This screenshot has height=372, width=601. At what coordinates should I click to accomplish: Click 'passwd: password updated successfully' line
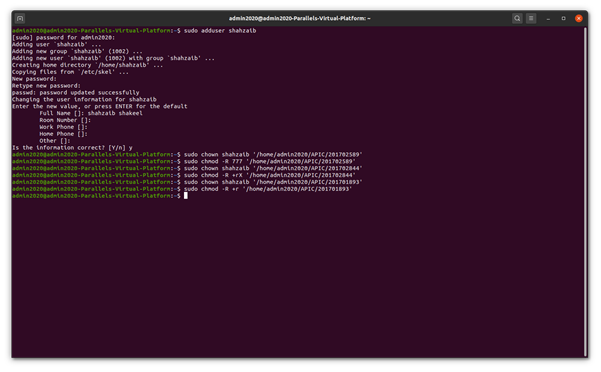coord(76,93)
